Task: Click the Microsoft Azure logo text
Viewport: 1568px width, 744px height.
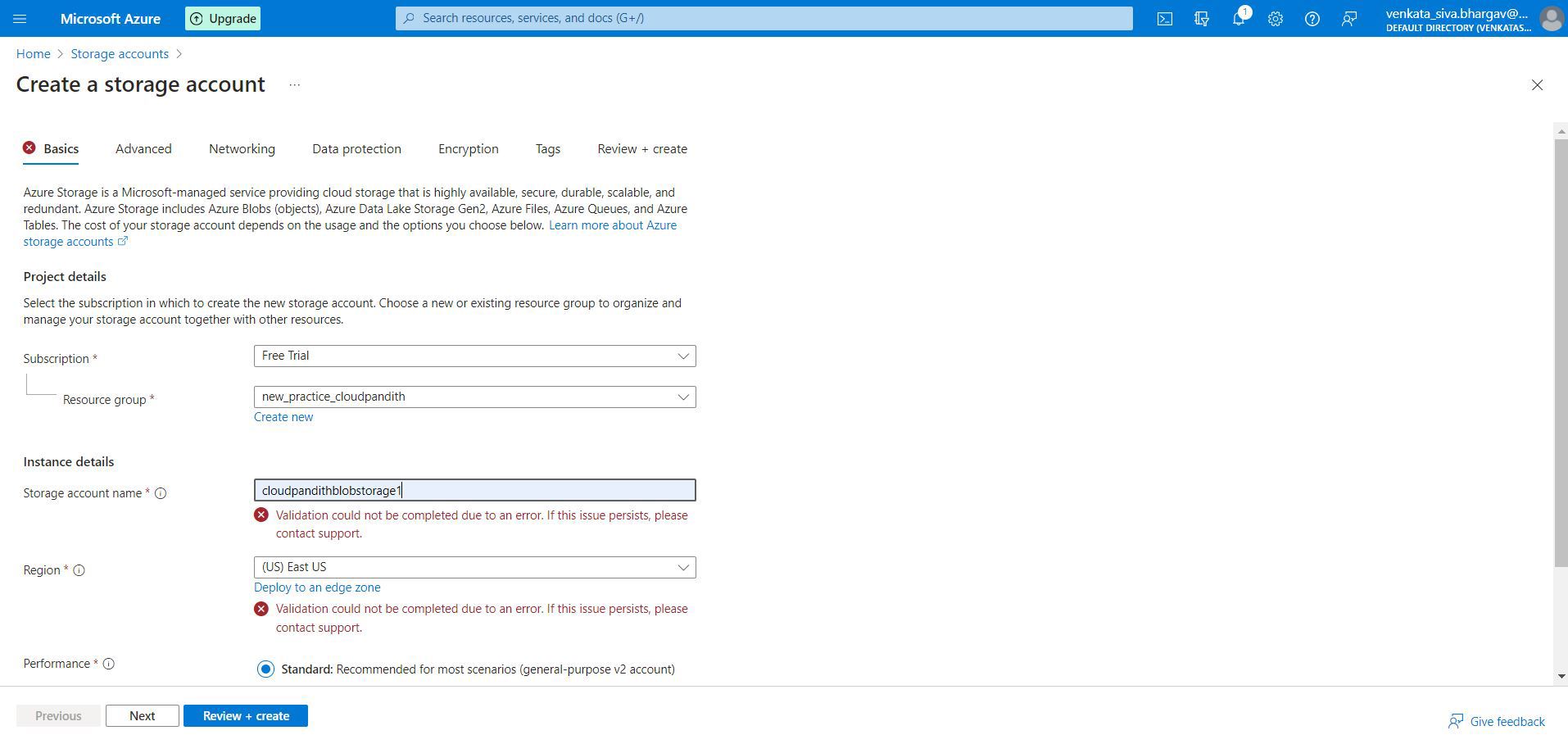Action: [x=111, y=18]
